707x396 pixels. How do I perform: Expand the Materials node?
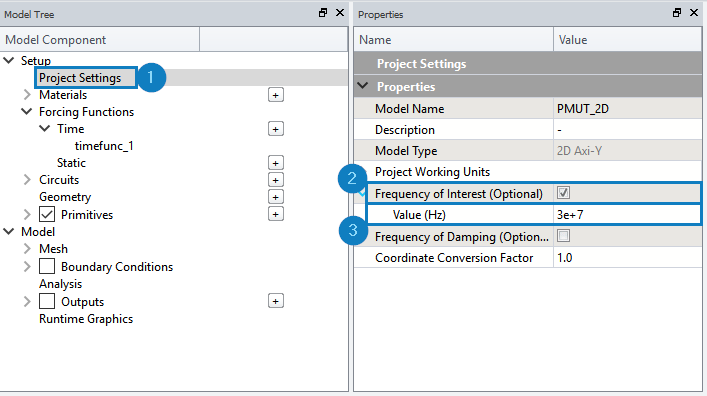click(x=27, y=95)
